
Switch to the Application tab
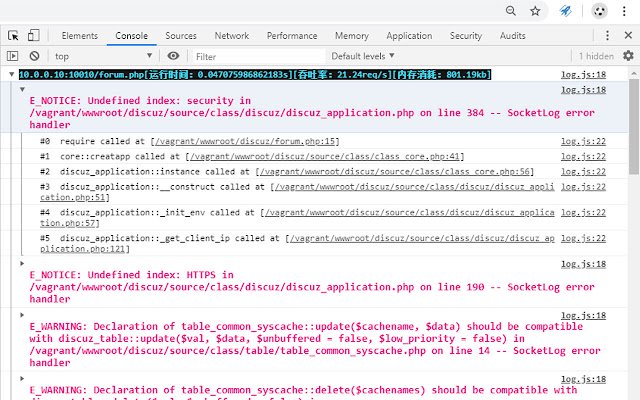[x=409, y=36]
